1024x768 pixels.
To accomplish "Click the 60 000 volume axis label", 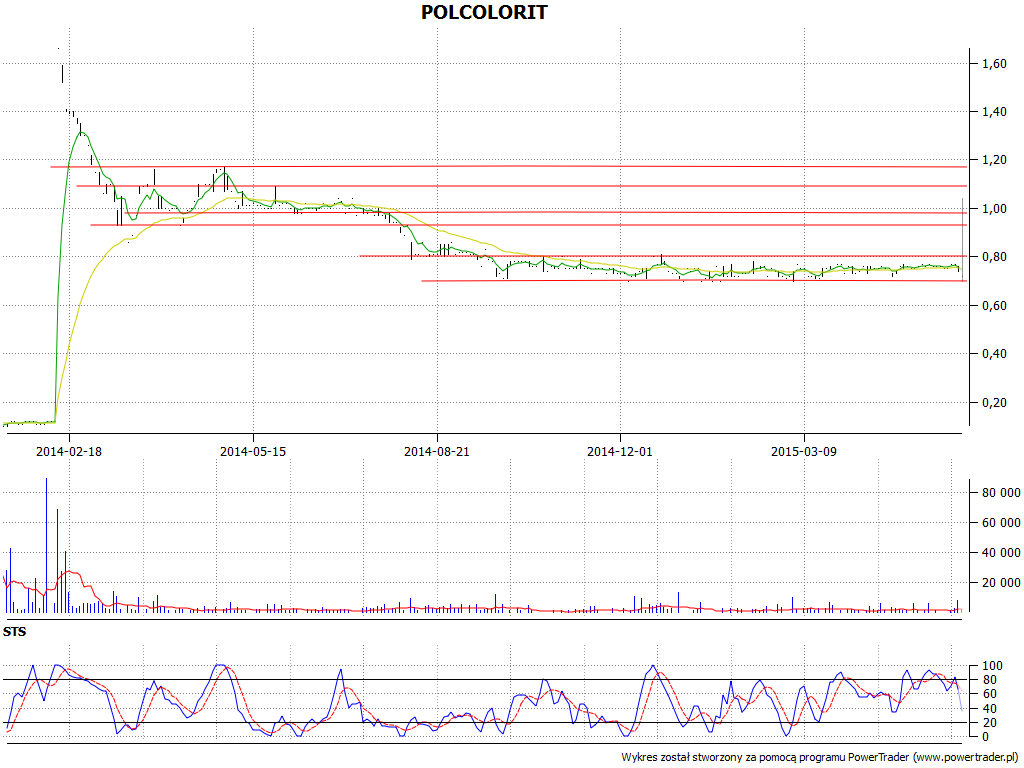I will [1001, 523].
